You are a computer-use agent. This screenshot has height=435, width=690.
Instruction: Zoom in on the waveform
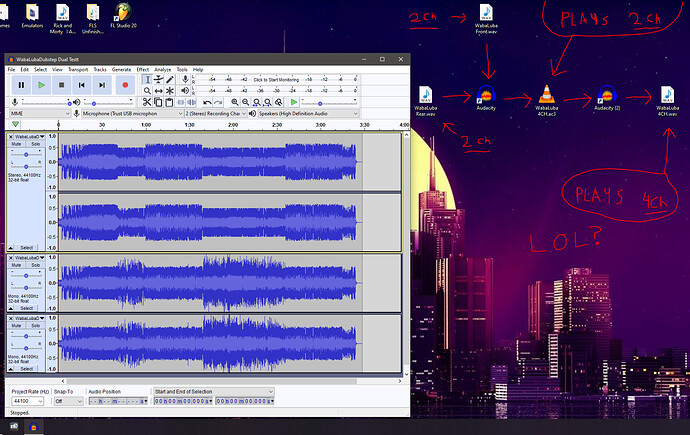235,102
